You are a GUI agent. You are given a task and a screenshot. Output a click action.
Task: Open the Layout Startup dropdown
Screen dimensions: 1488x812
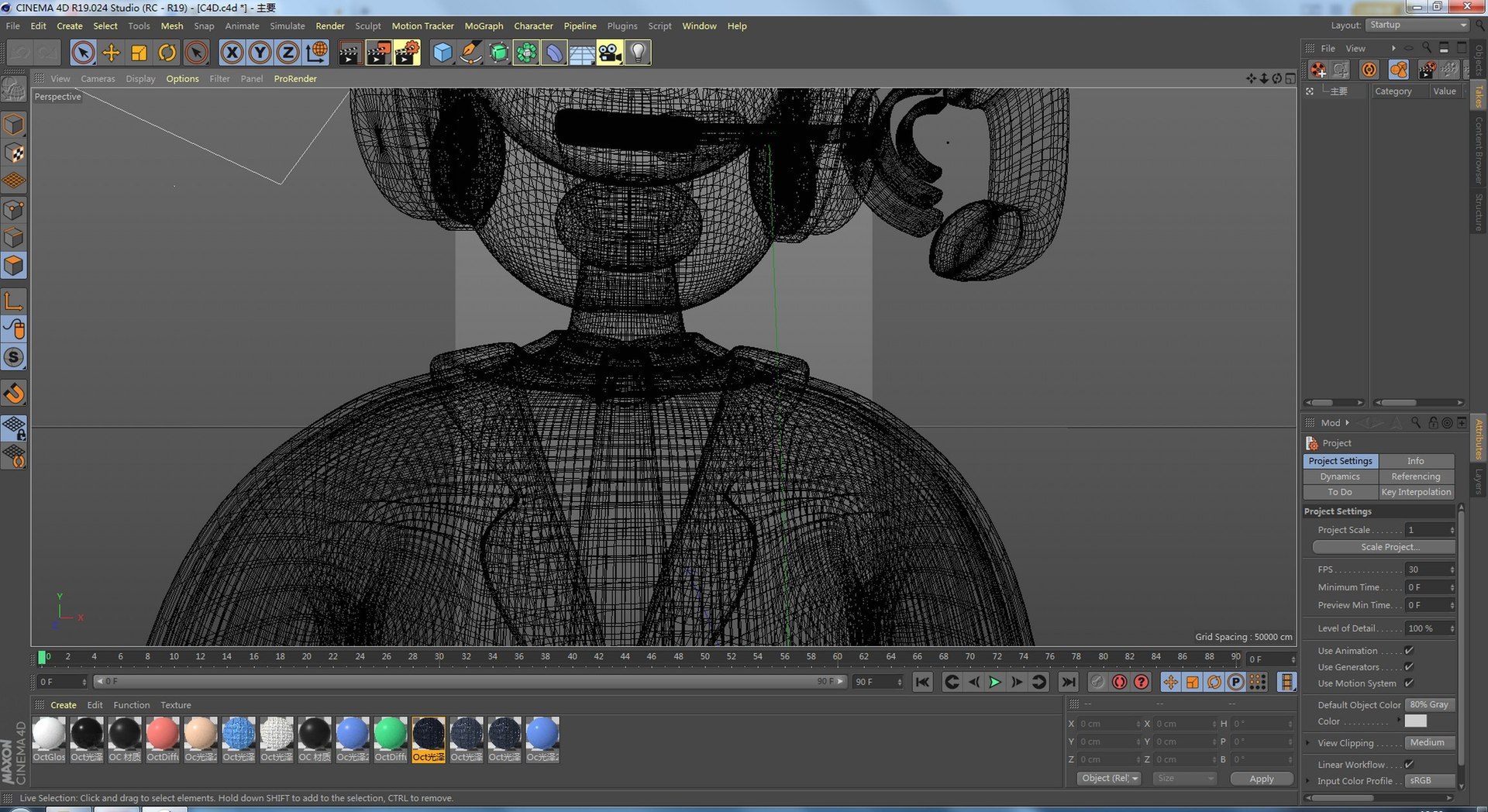click(x=1417, y=25)
